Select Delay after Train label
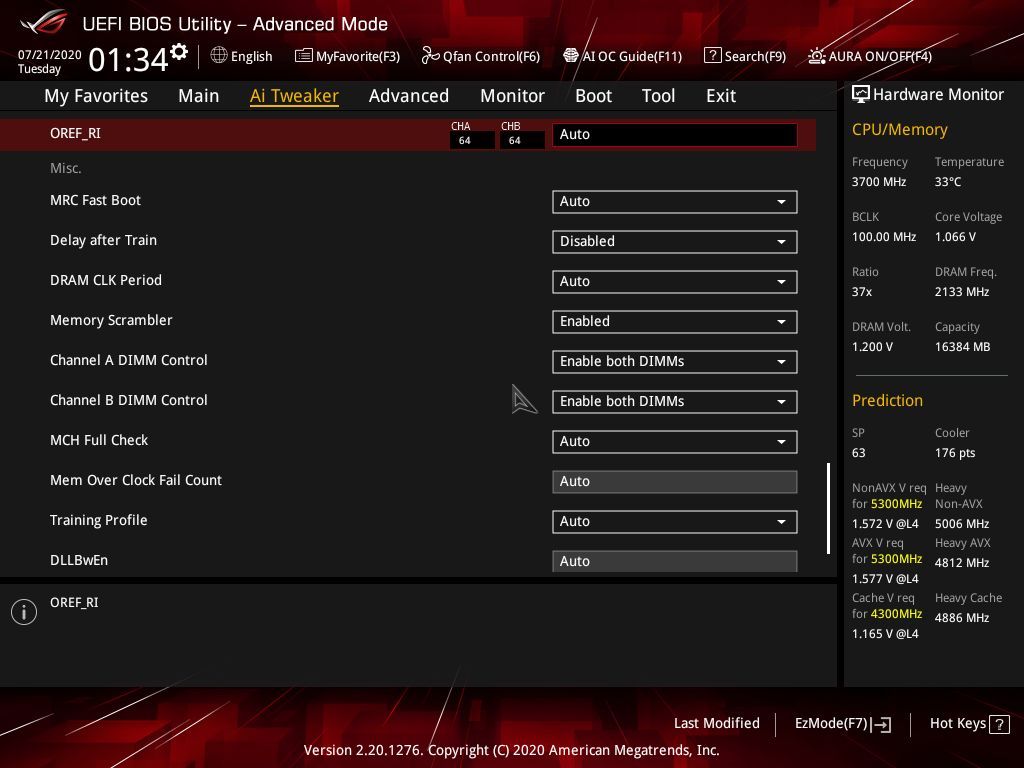1024x768 pixels. [x=103, y=240]
